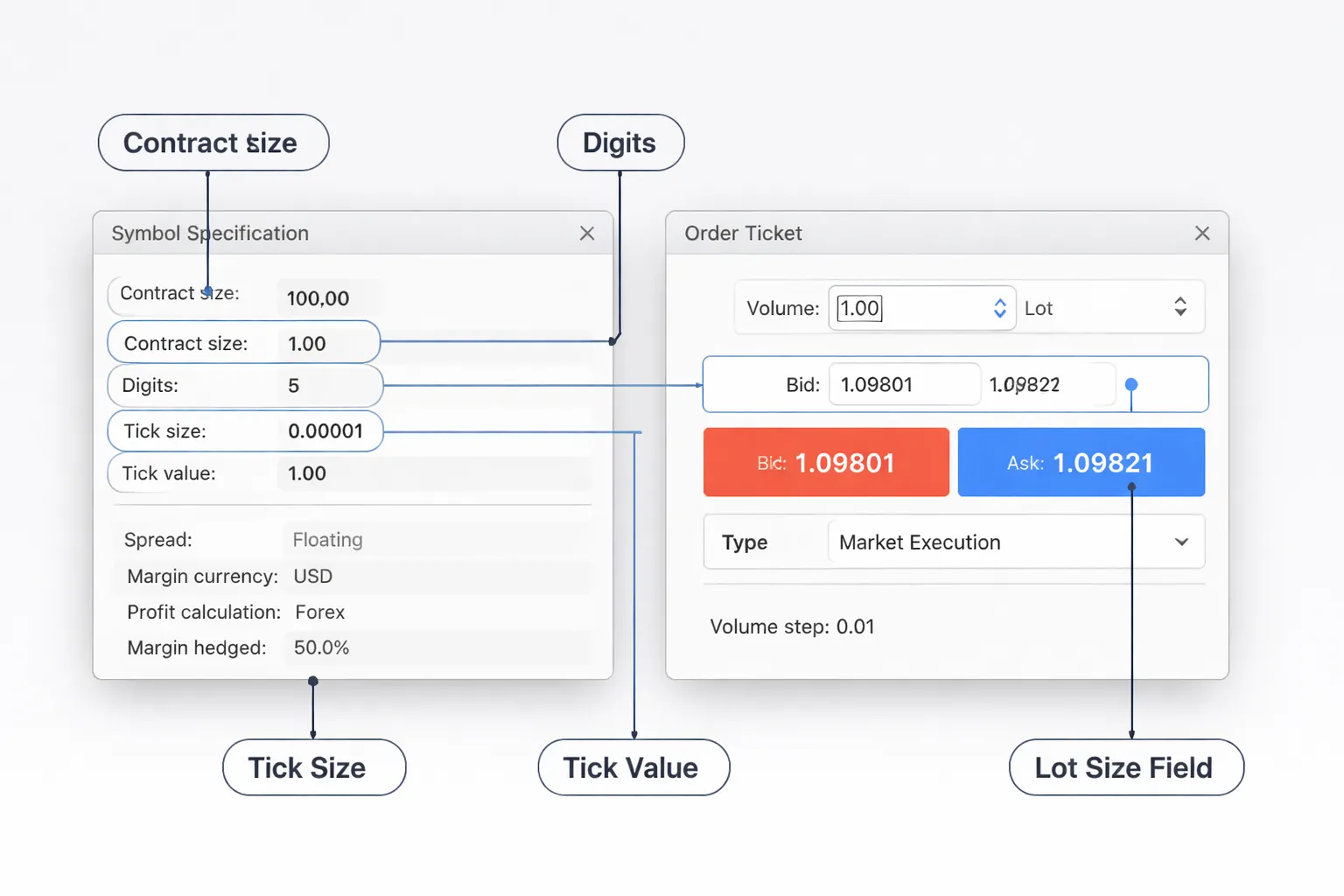This screenshot has height=896, width=1344.
Task: Select the Digits row showing 5
Action: tap(244, 385)
